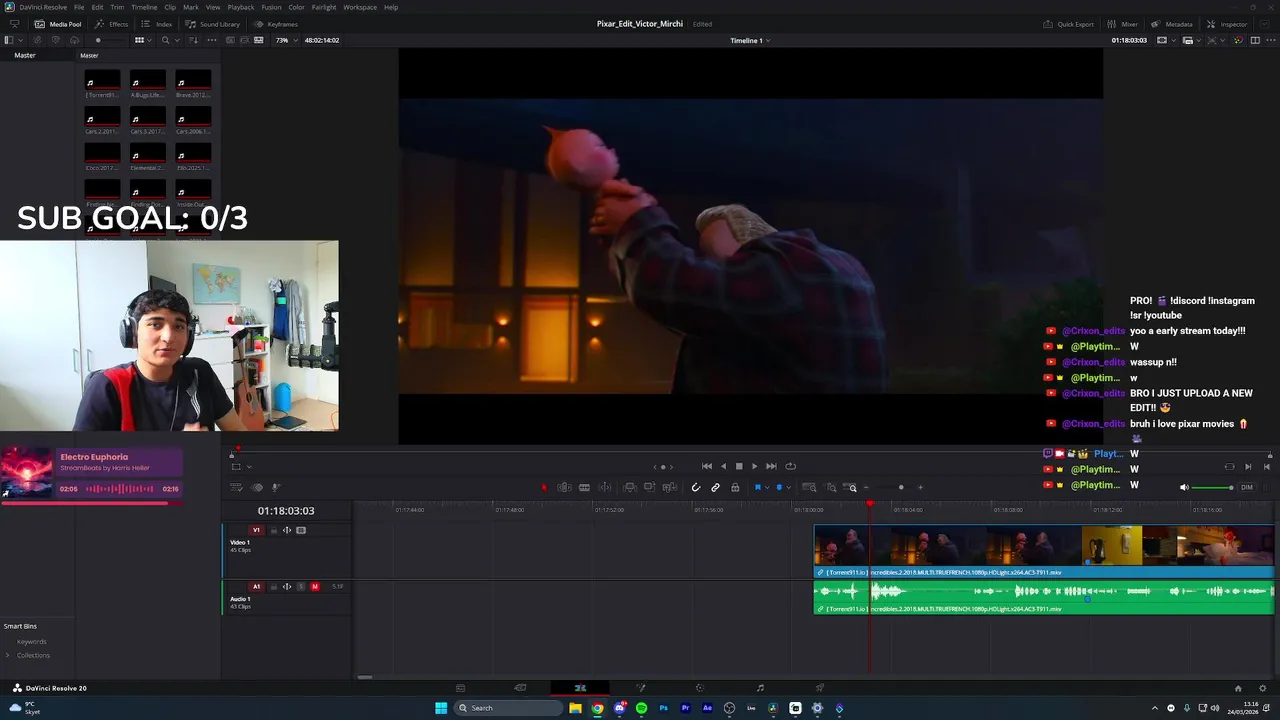The height and width of the screenshot is (720, 1280).
Task: Zoom out the timeline with minus button
Action: click(866, 487)
